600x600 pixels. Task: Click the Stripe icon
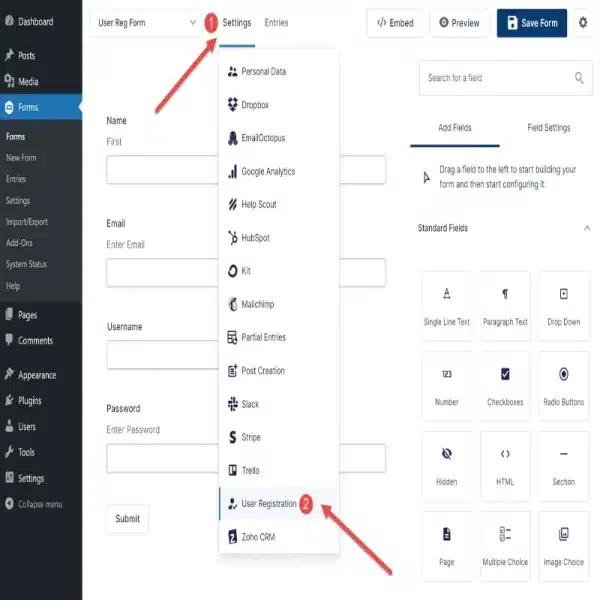click(232, 437)
